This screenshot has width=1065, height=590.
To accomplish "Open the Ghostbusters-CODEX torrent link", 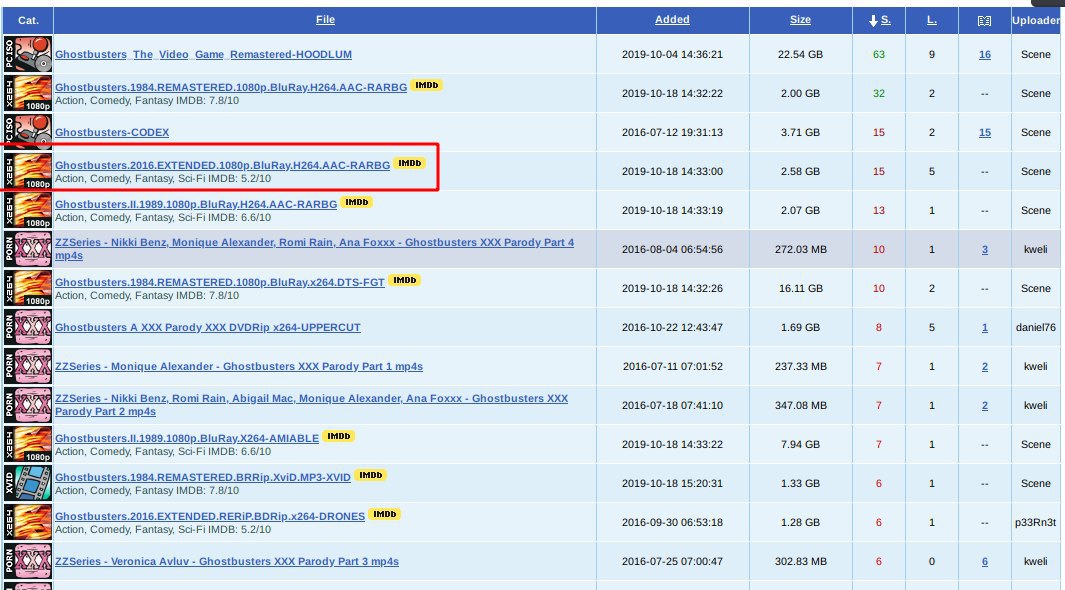I will pyautogui.click(x=112, y=132).
